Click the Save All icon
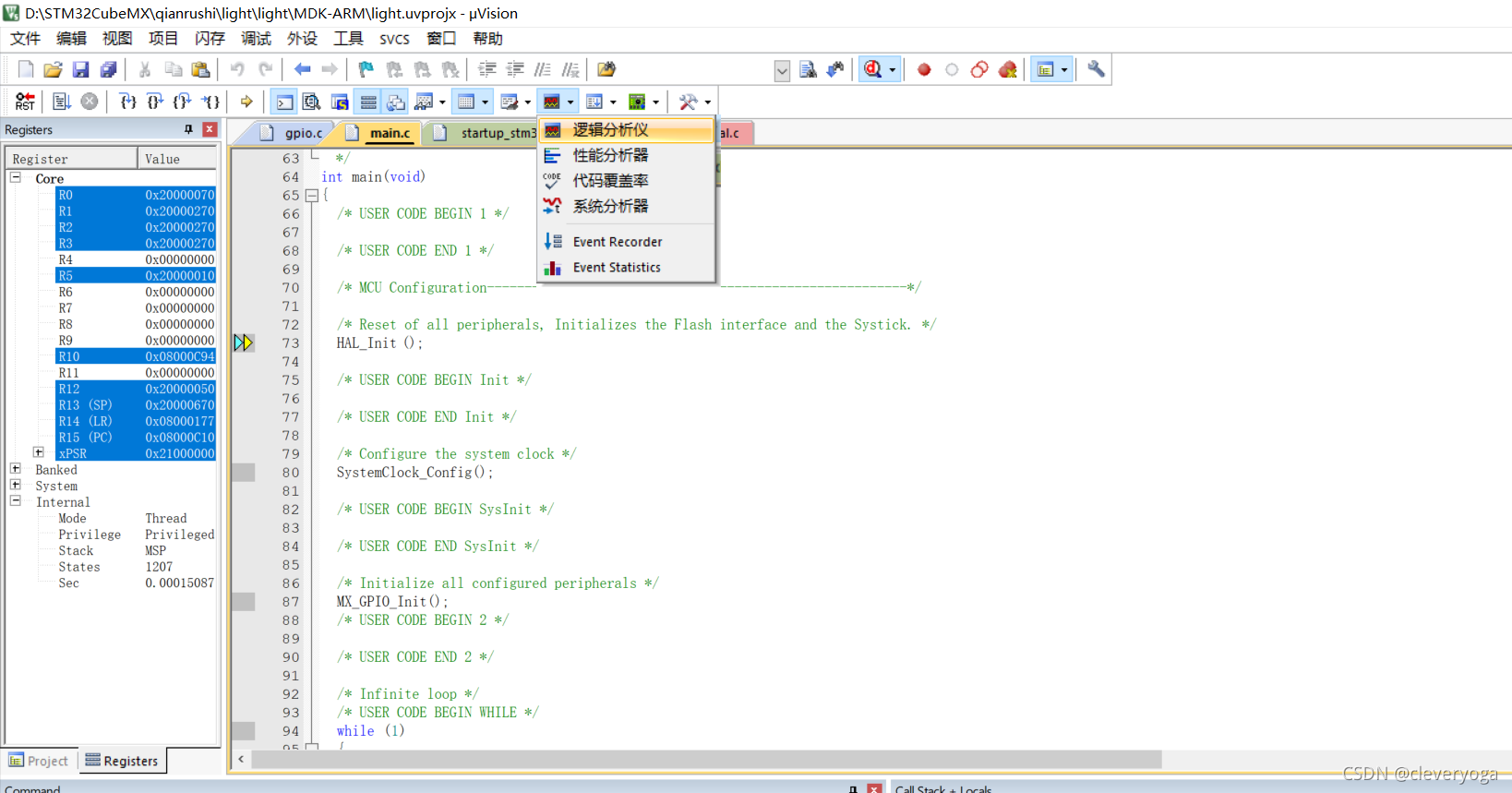The width and height of the screenshot is (1512, 793). click(109, 69)
